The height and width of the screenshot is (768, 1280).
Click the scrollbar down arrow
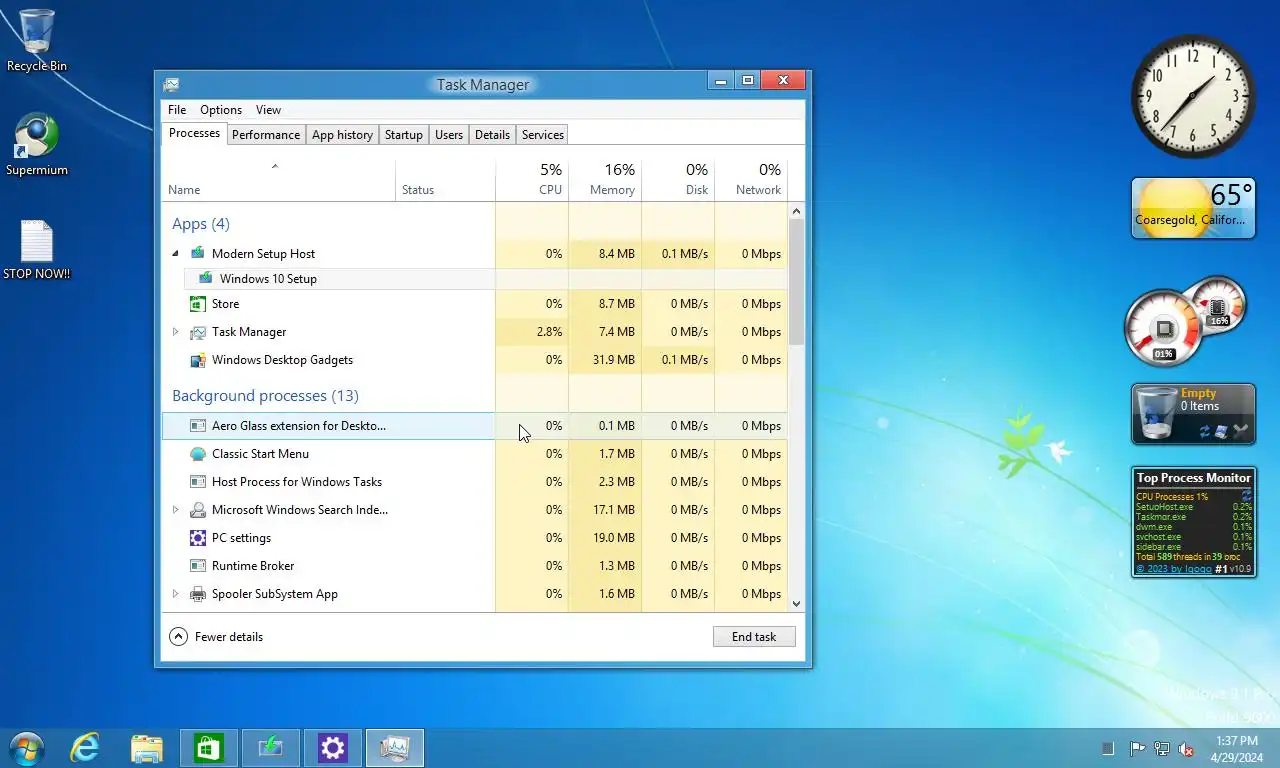pyautogui.click(x=797, y=604)
